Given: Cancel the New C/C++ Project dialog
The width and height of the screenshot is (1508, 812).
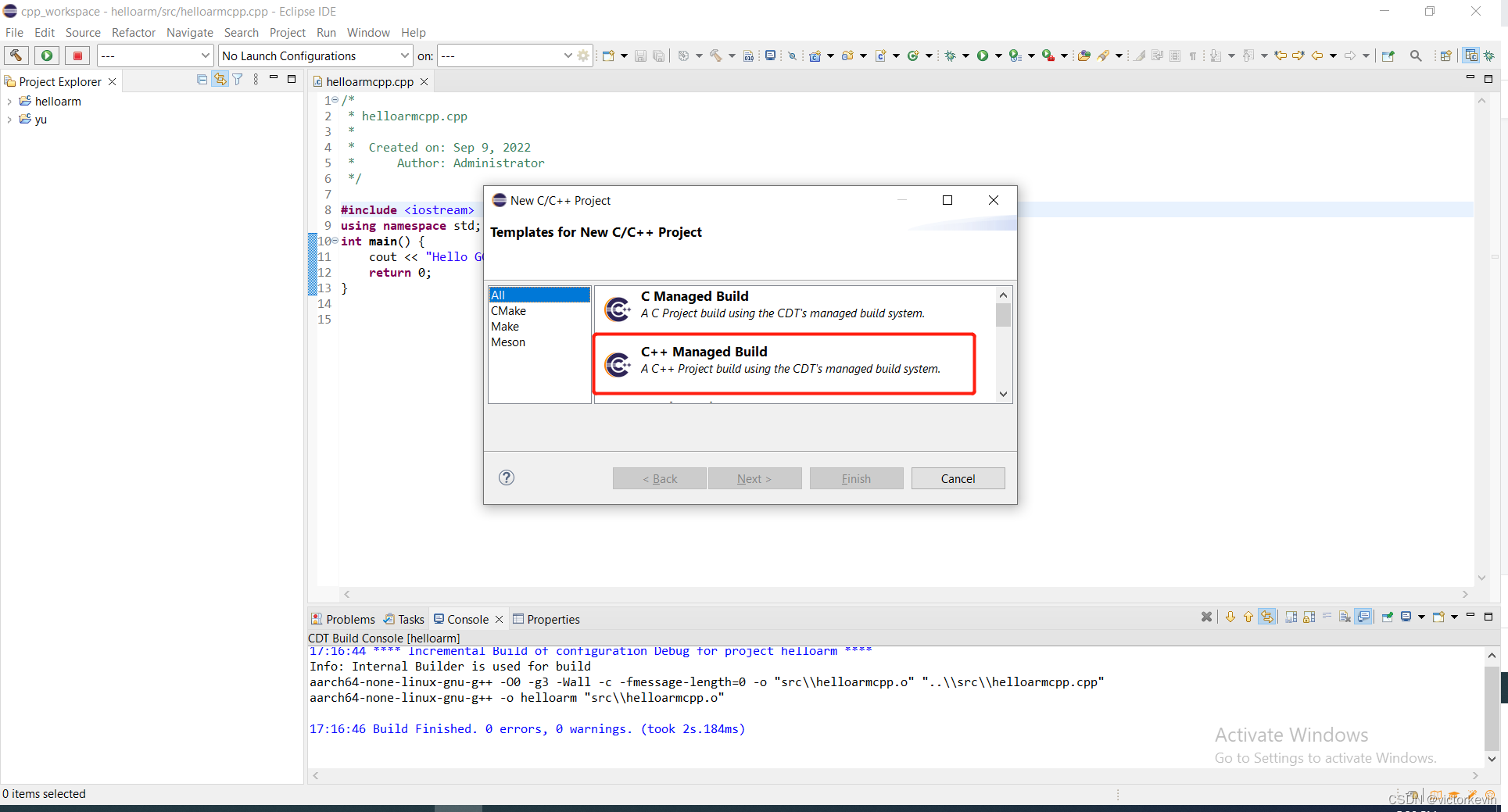Looking at the screenshot, I should [958, 478].
